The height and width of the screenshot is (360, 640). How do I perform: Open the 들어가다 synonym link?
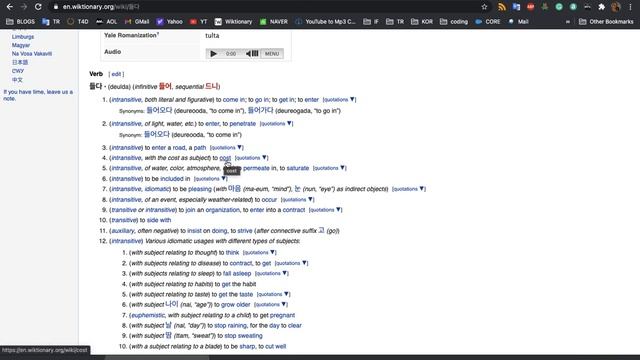click(260, 110)
